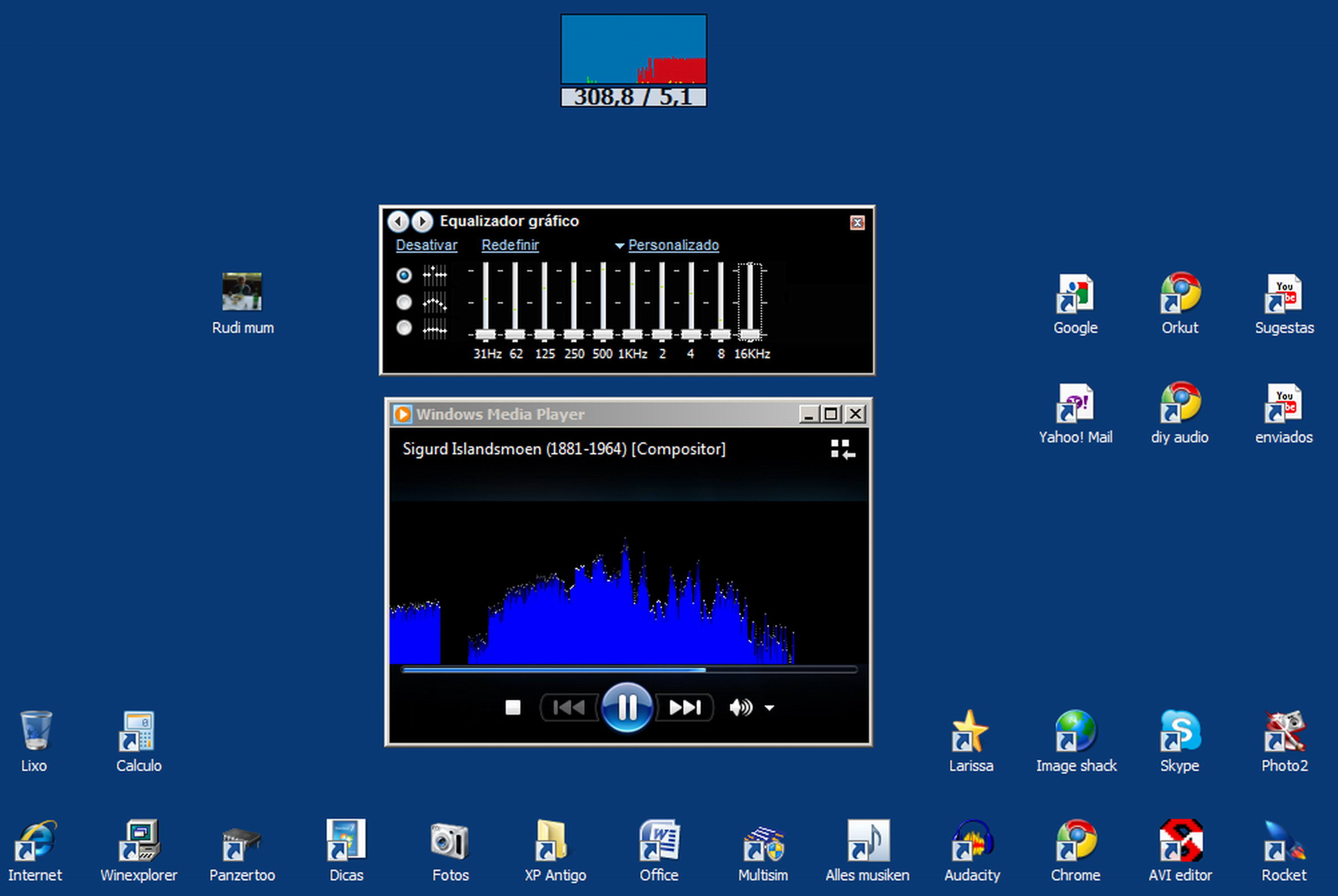The height and width of the screenshot is (896, 1338).
Task: Stop playback in Windows Media Player
Action: pos(513,708)
